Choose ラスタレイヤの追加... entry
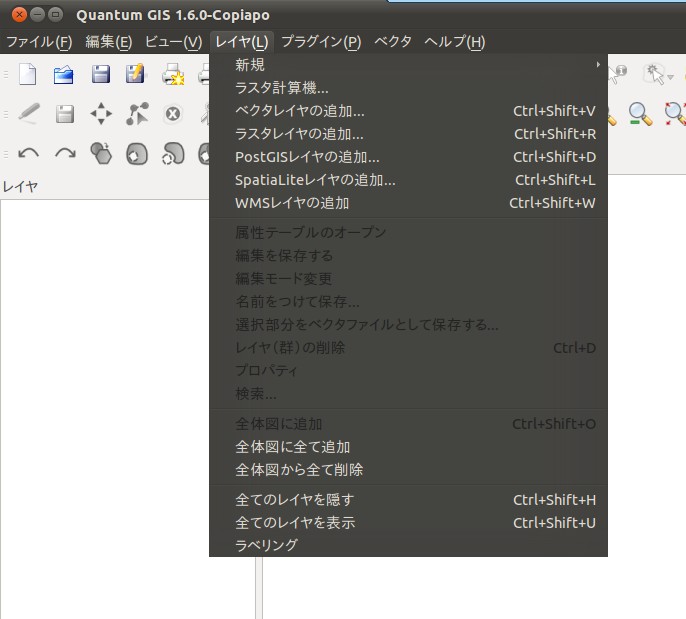Image resolution: width=686 pixels, height=619 pixels. click(408, 134)
